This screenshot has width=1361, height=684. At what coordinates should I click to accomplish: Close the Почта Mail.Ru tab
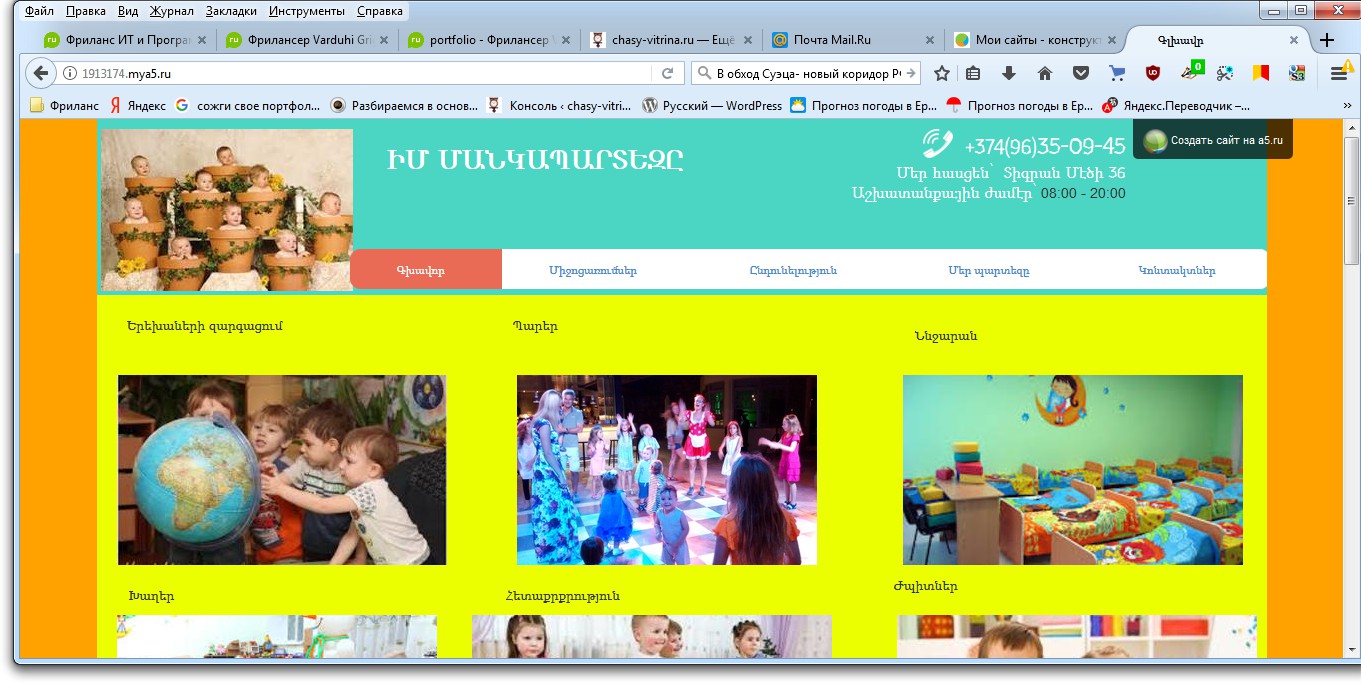930,40
